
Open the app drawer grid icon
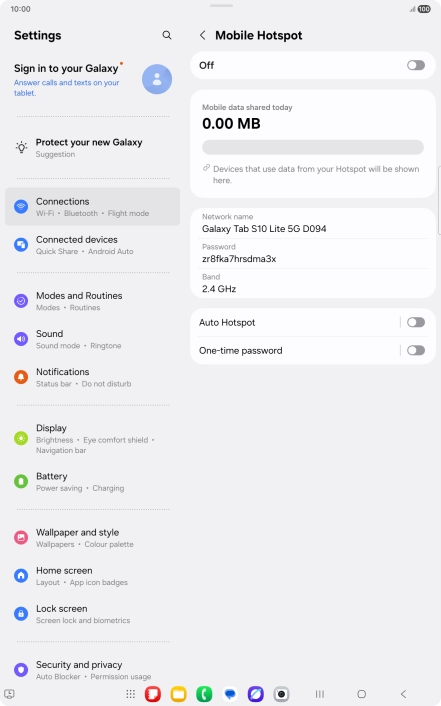pos(131,694)
